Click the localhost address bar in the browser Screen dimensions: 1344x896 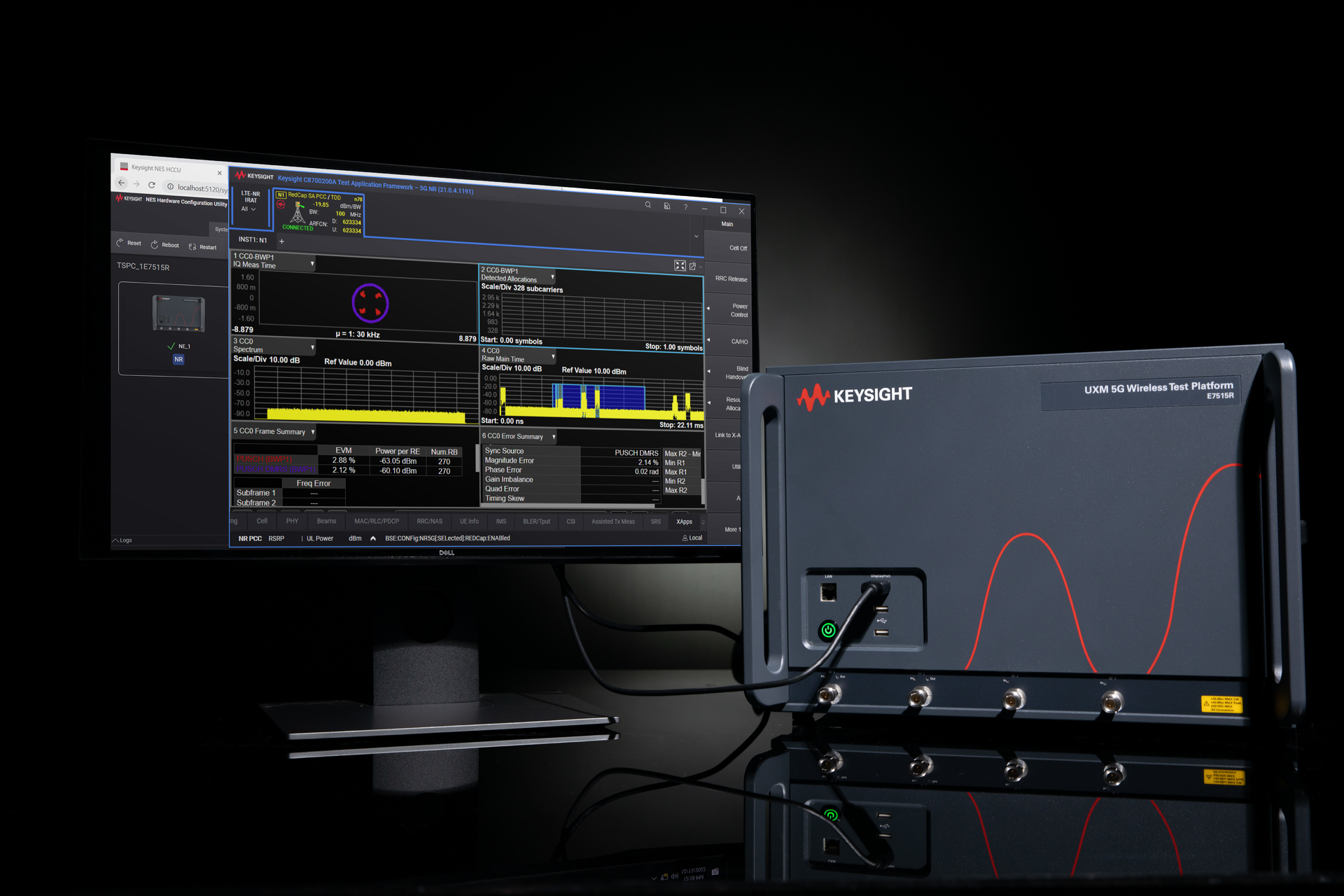(x=196, y=188)
